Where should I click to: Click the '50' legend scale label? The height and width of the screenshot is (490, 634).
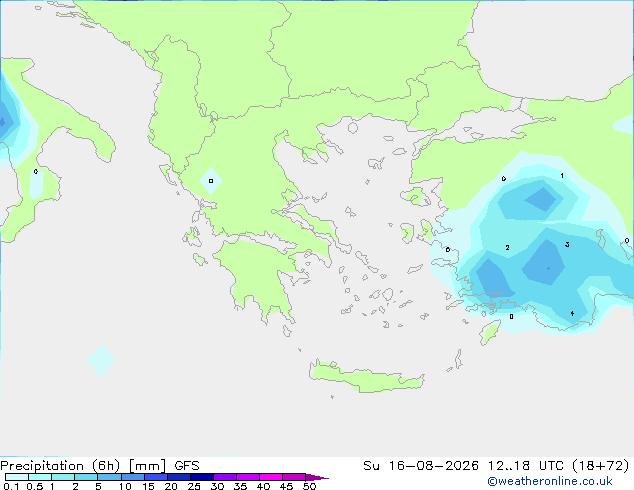pos(309,486)
